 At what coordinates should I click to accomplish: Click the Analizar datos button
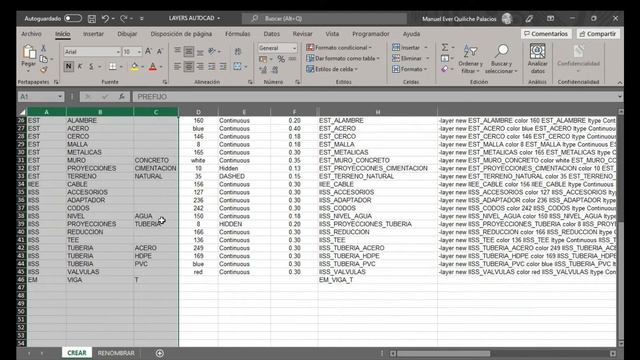pyautogui.click(x=538, y=59)
